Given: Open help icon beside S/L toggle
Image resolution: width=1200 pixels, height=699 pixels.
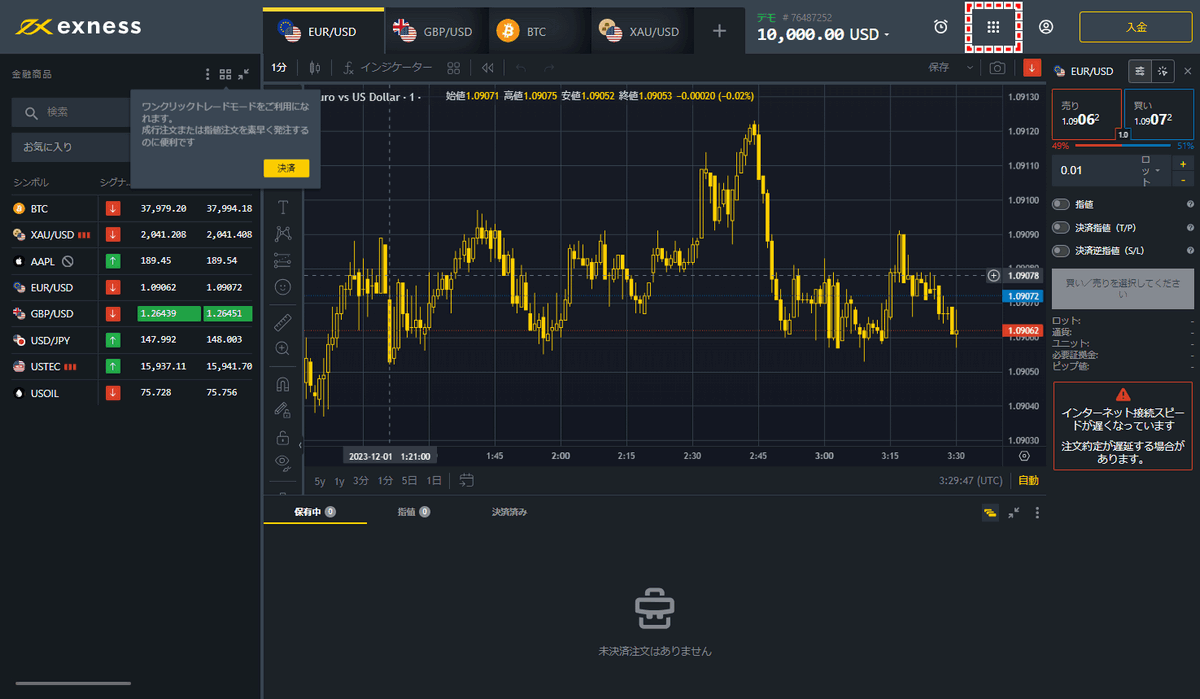Looking at the screenshot, I should click(x=1190, y=250).
